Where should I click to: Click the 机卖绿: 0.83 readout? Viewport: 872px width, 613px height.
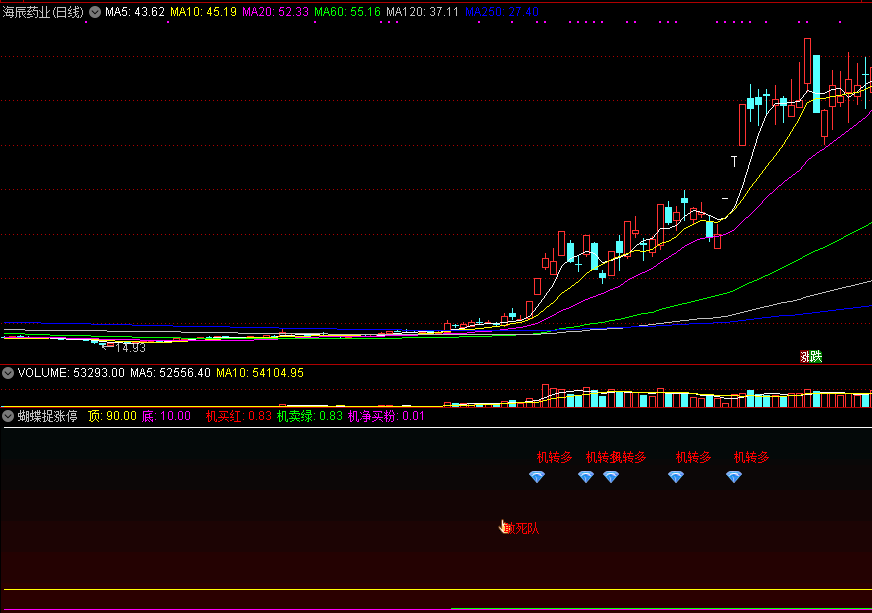coord(310,416)
